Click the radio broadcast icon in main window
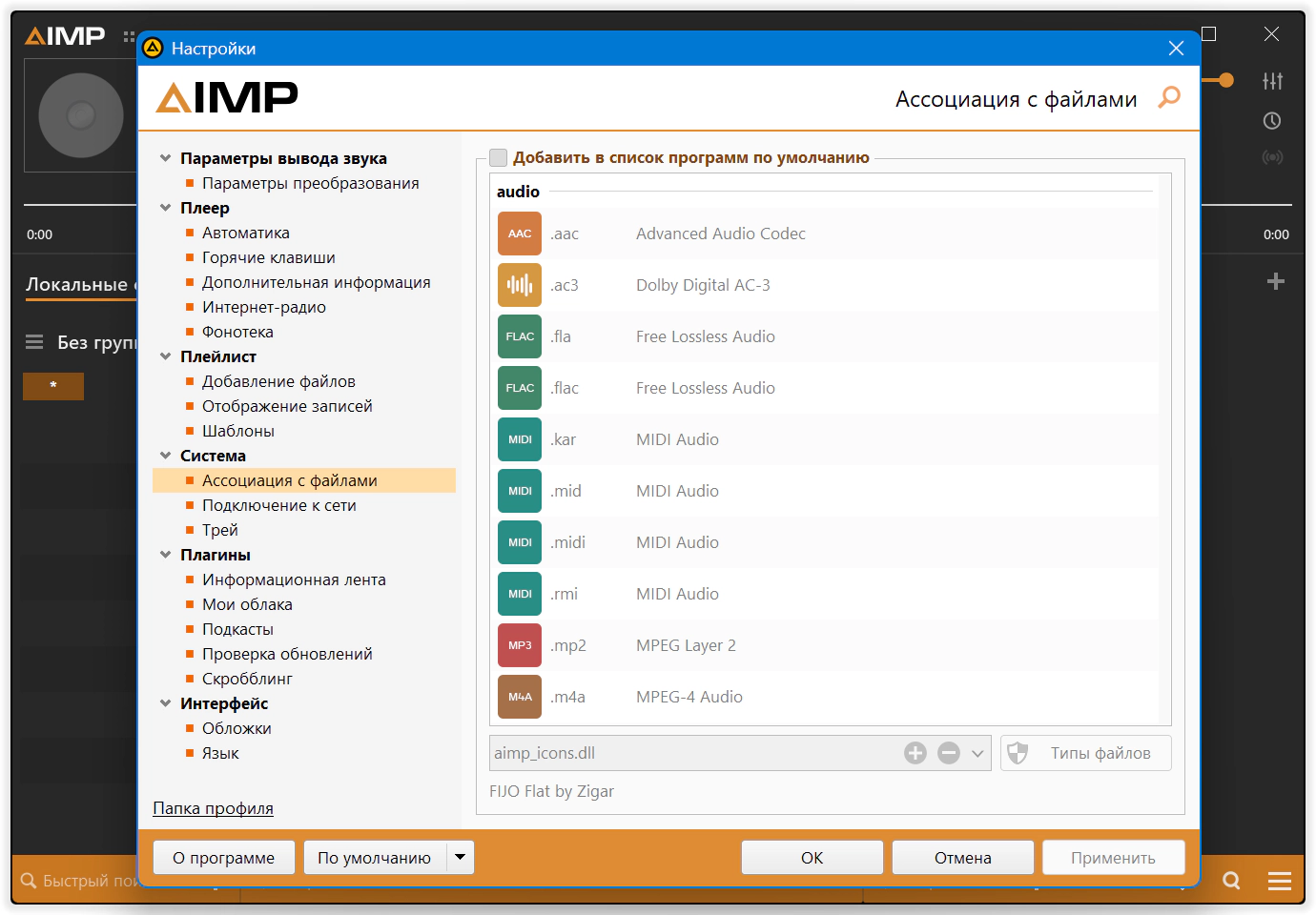The height and width of the screenshot is (915, 1316). tap(1272, 157)
